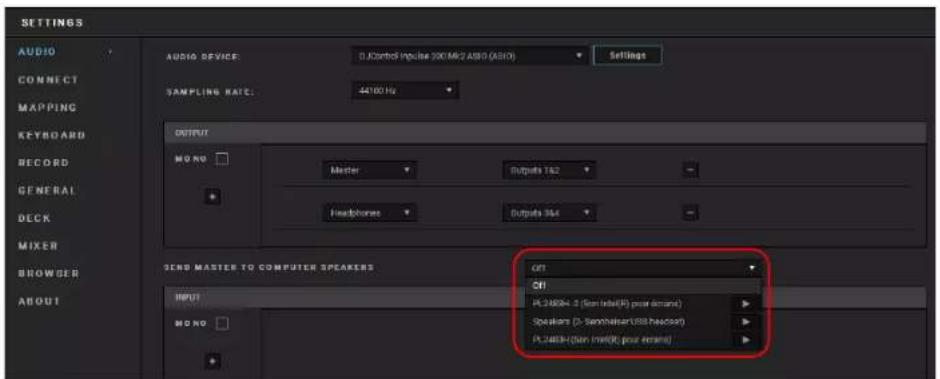Open the Master output type dropdown

369,171
